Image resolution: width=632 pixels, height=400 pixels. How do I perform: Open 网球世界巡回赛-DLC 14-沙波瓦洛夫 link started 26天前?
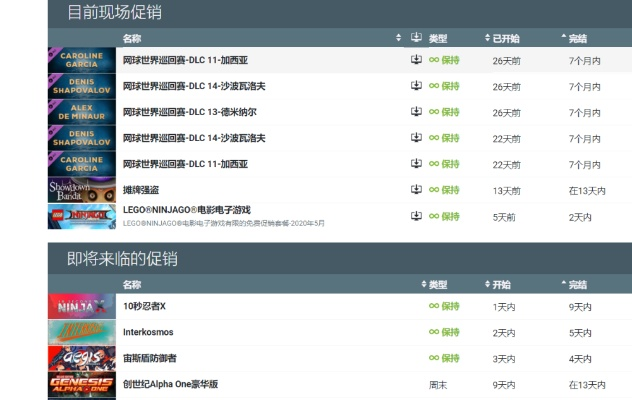pos(194,86)
